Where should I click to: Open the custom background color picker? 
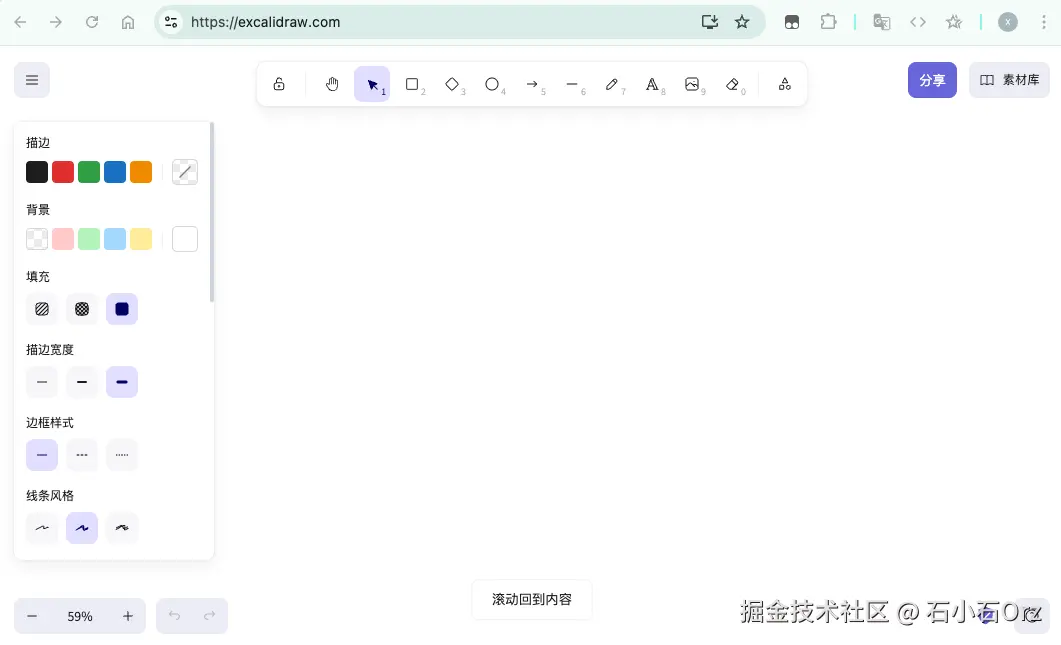click(185, 239)
